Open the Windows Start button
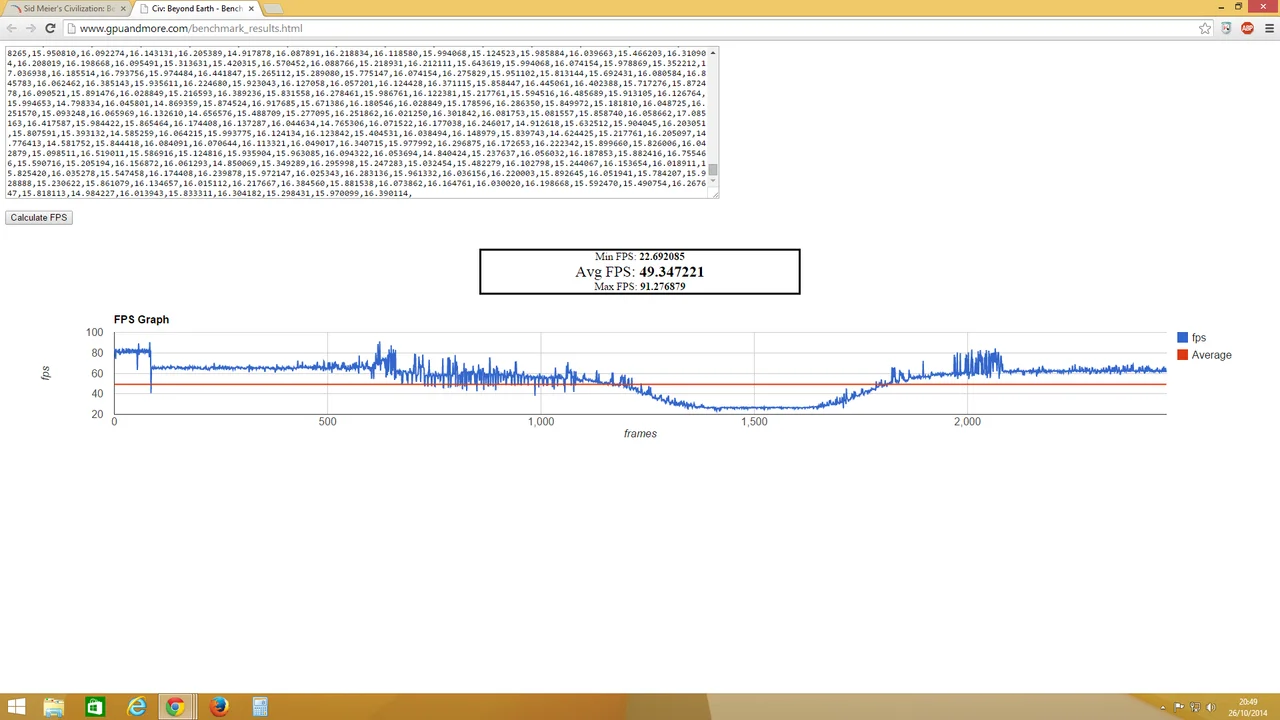1280x720 pixels. [x=17, y=707]
